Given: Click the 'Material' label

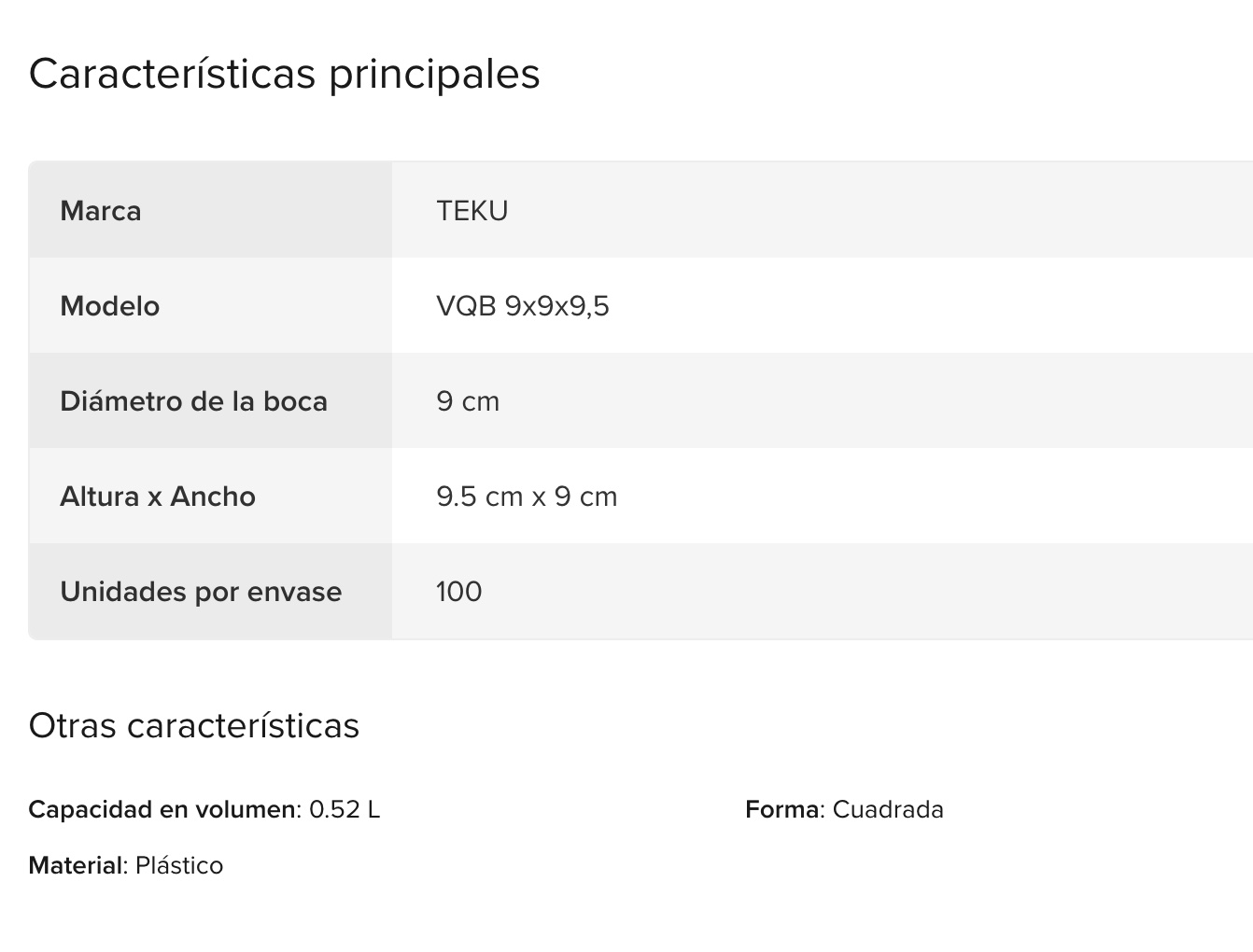Looking at the screenshot, I should click(x=76, y=865).
